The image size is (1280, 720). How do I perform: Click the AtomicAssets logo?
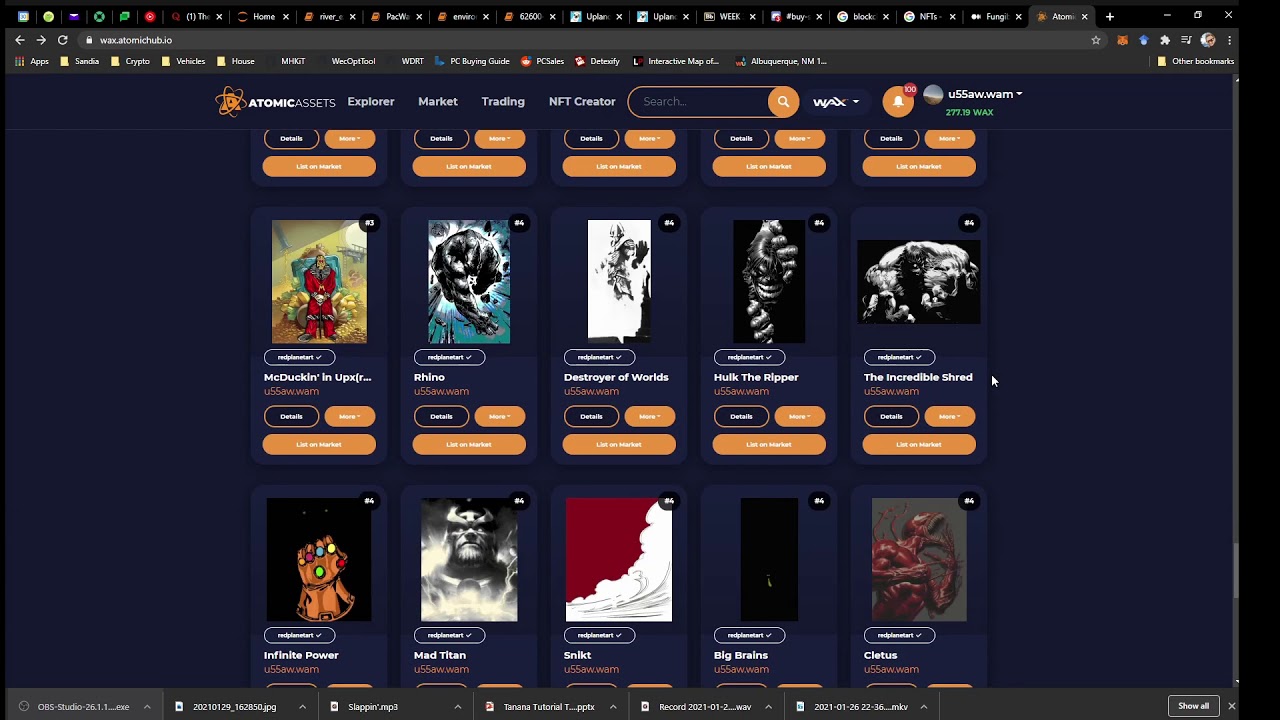pyautogui.click(x=275, y=102)
